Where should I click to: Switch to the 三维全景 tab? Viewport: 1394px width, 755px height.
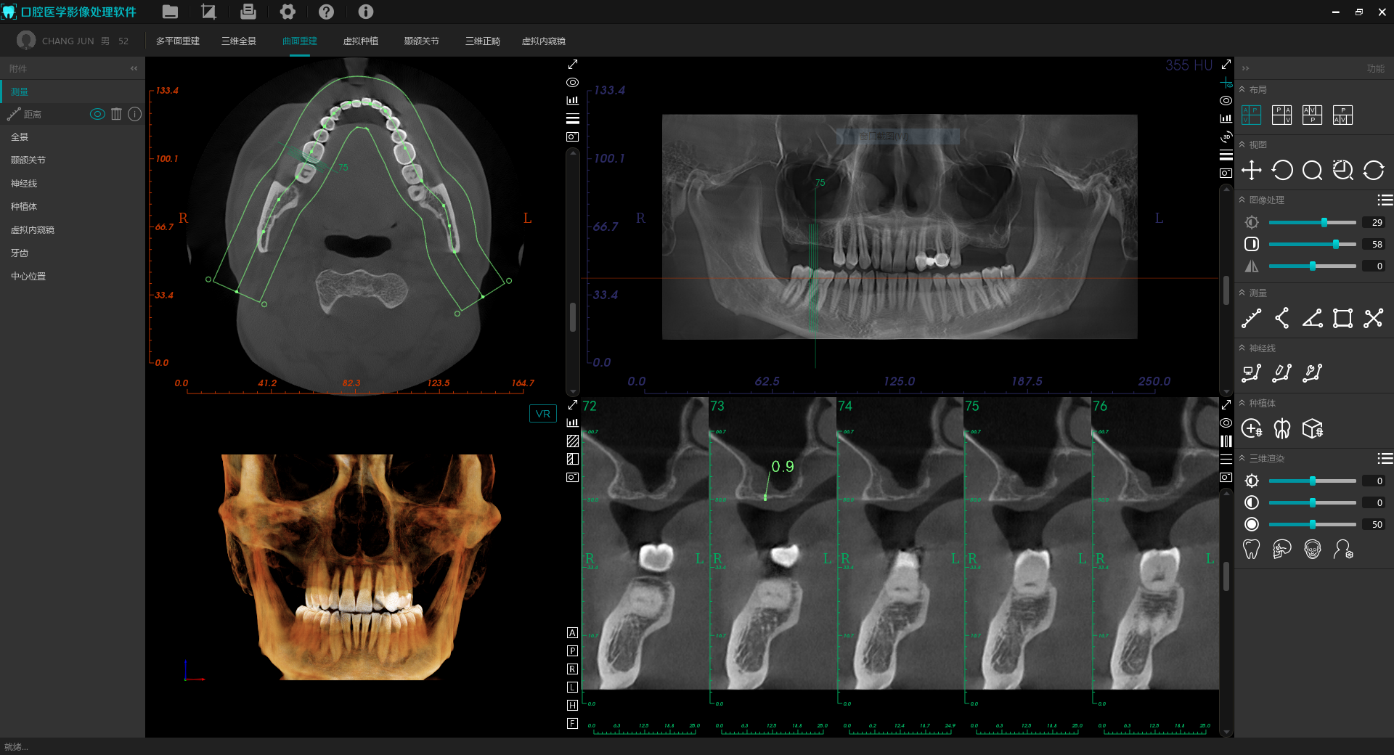(x=239, y=41)
